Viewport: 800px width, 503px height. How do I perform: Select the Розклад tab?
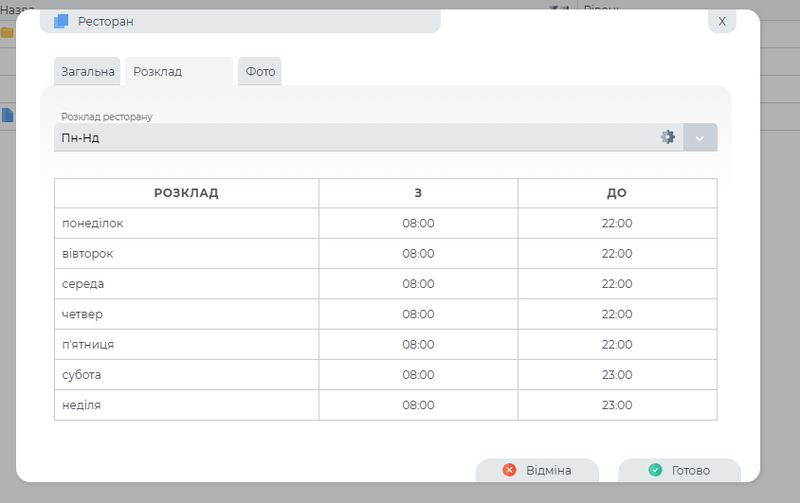157,72
